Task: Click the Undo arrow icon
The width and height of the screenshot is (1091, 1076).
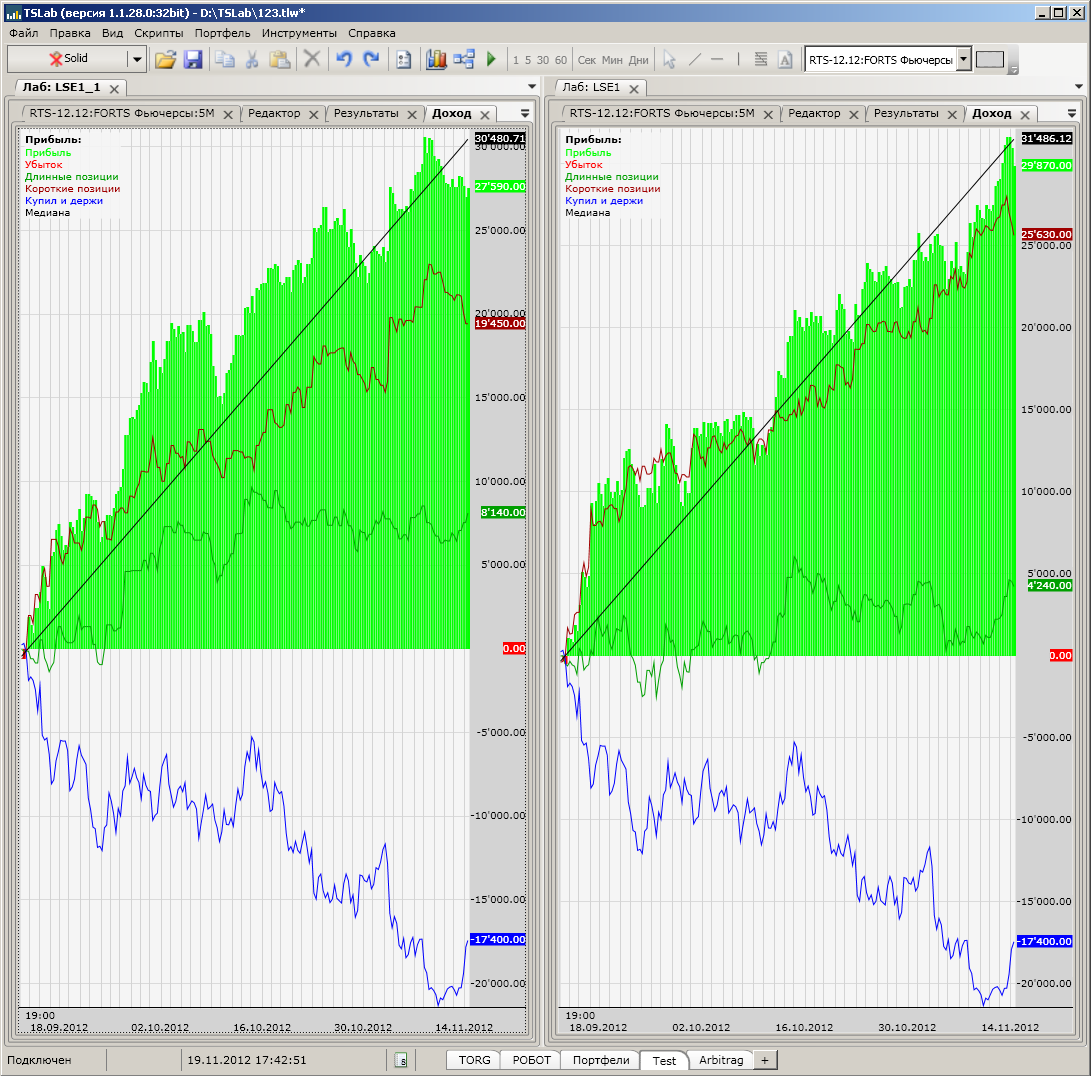Action: [344, 60]
